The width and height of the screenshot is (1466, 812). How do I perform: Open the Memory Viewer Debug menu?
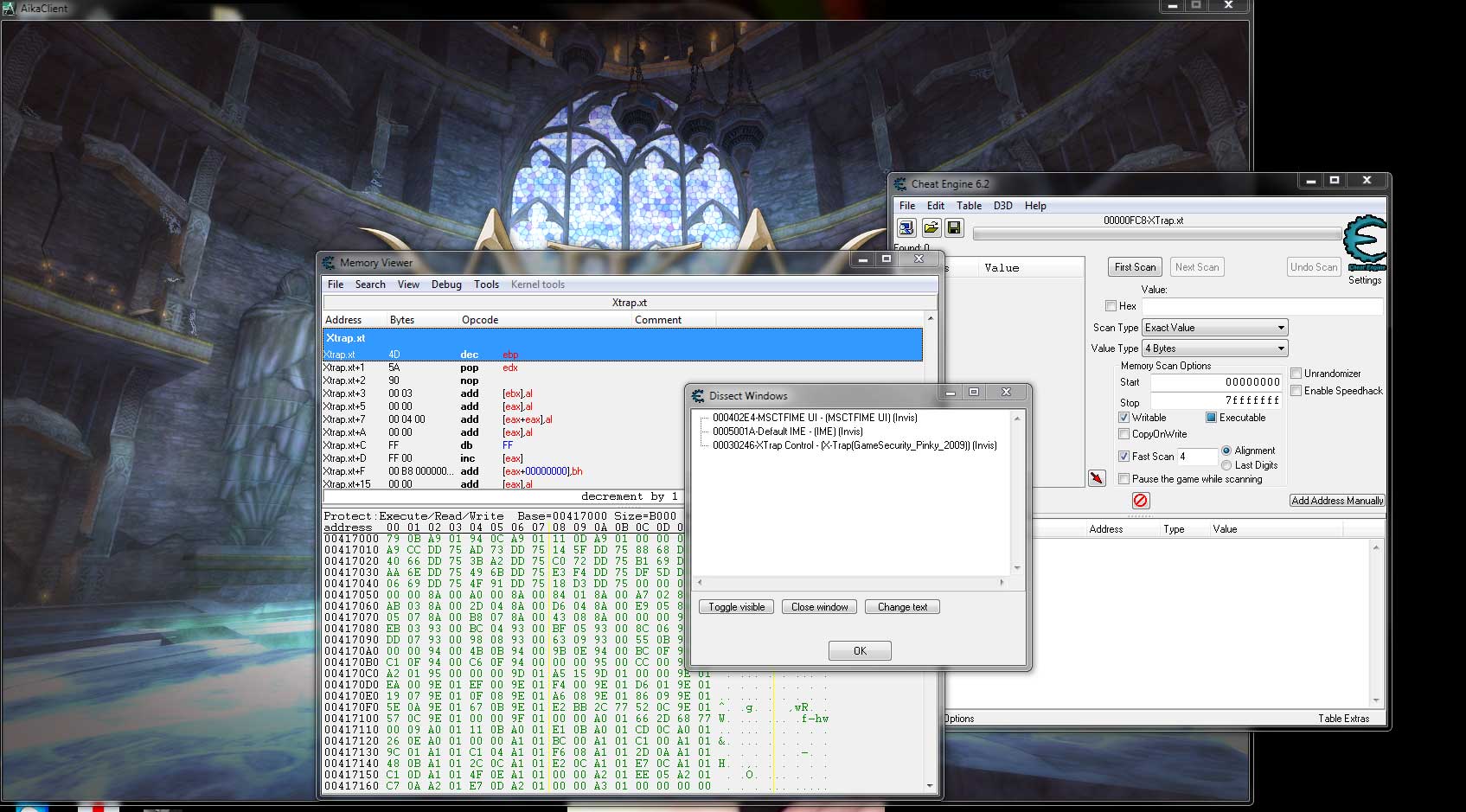click(446, 285)
